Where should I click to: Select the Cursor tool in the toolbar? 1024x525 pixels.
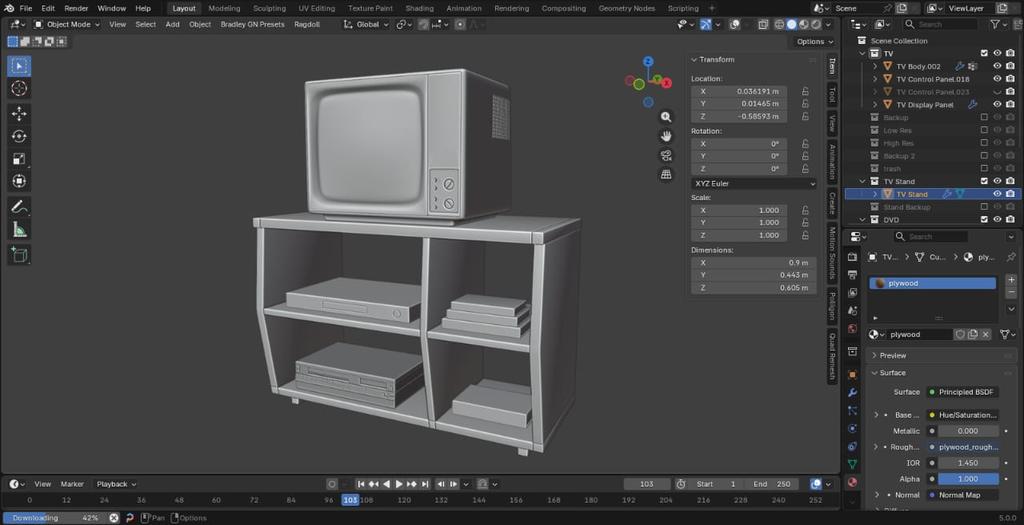[19, 88]
